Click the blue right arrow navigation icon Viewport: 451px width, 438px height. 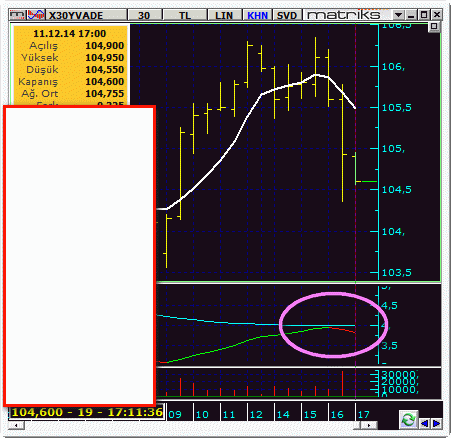pyautogui.click(x=436, y=423)
